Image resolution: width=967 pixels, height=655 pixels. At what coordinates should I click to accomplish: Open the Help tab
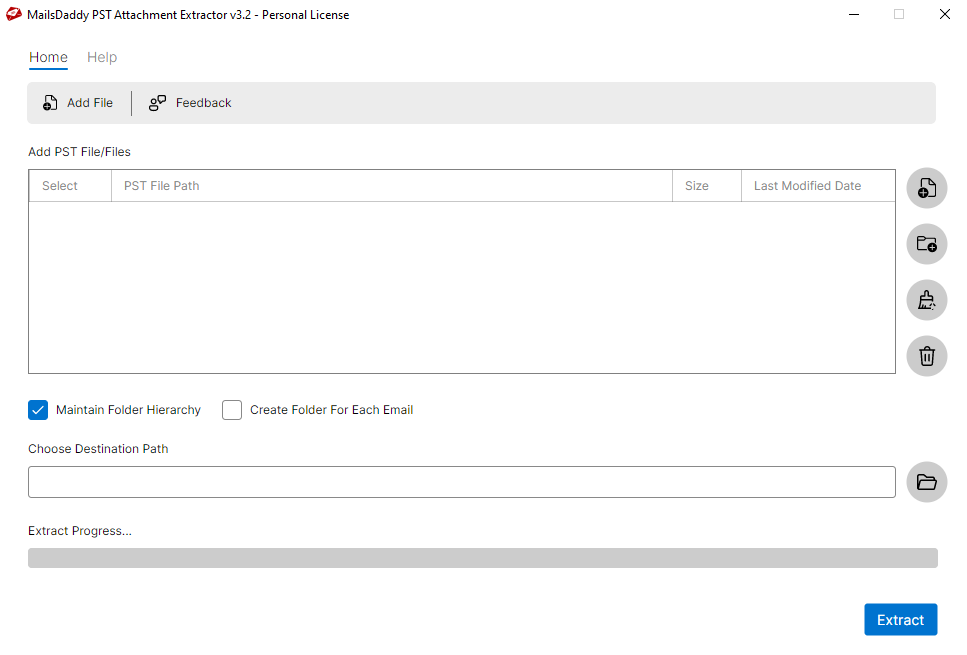102,57
